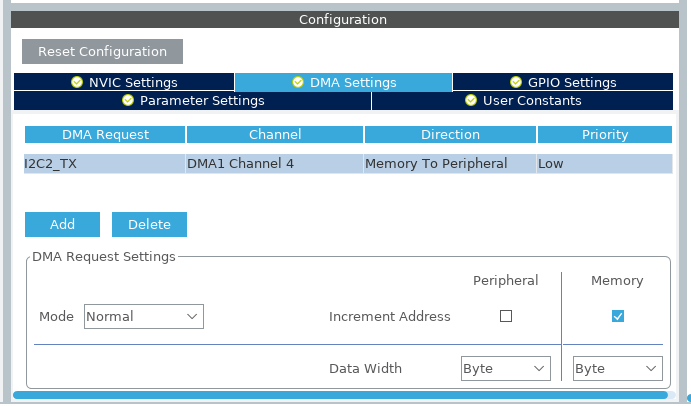Click the green check icon on Parameter Settings

pos(128,101)
